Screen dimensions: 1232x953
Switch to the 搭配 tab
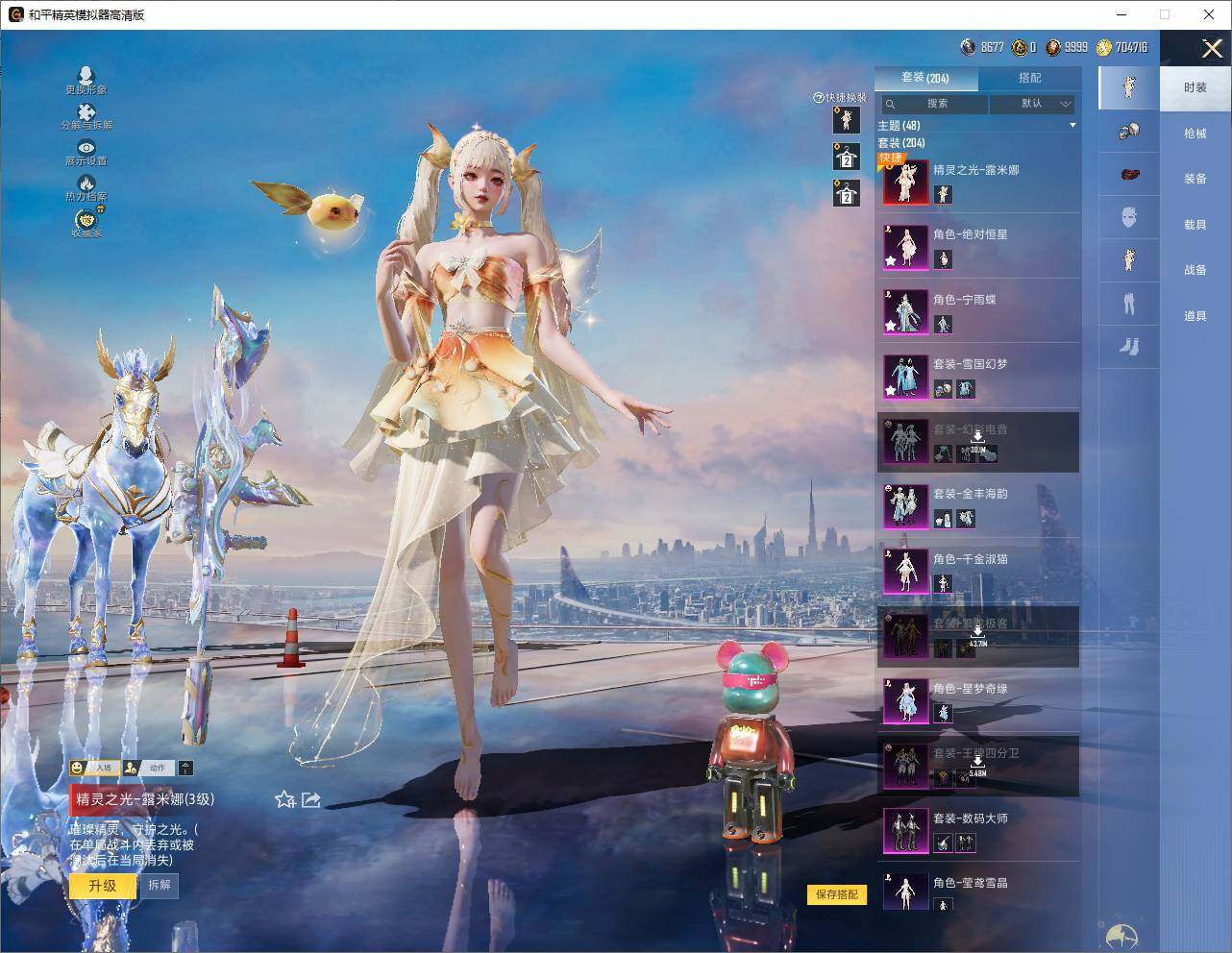(x=1029, y=78)
